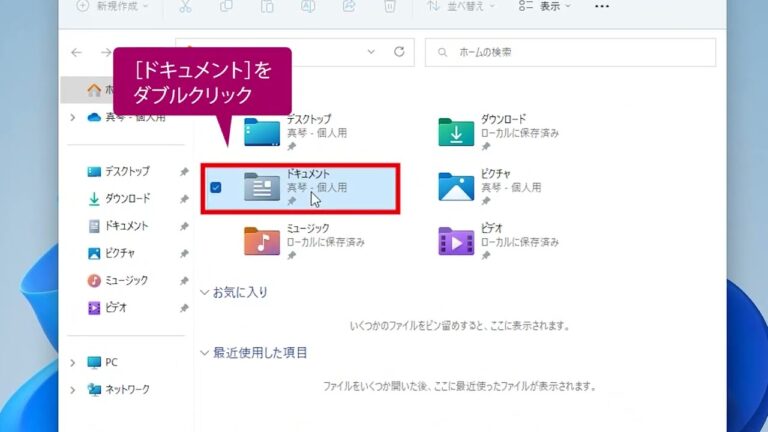Select the Home icon in sidebar
768x432 pixels.
94,90
